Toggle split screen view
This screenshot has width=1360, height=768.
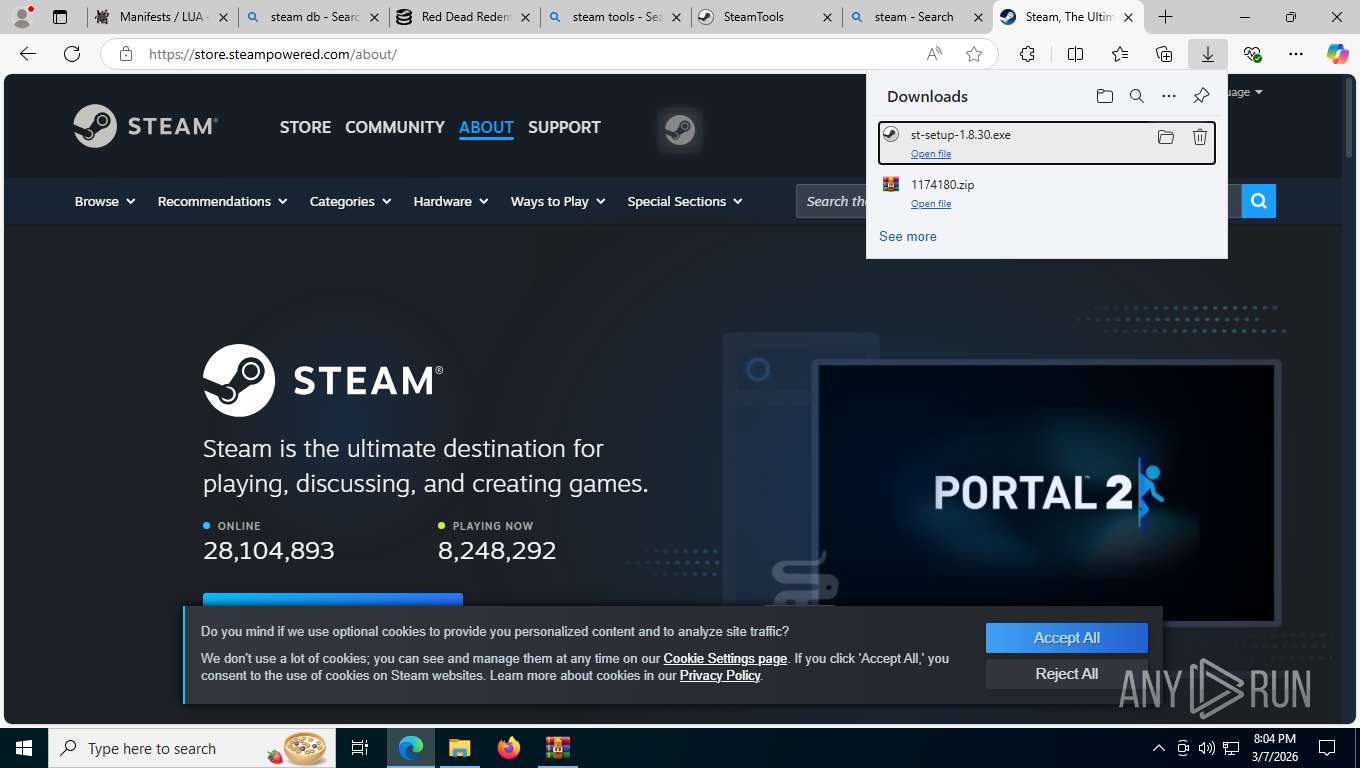(x=1075, y=54)
